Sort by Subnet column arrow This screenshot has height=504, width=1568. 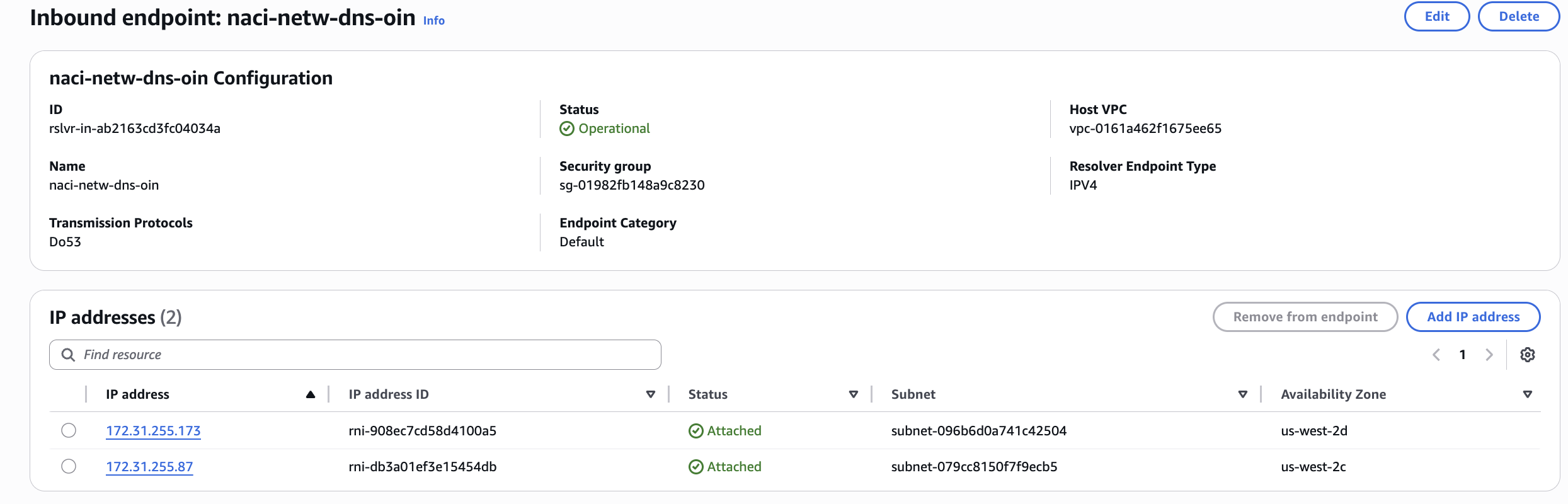click(x=1243, y=394)
